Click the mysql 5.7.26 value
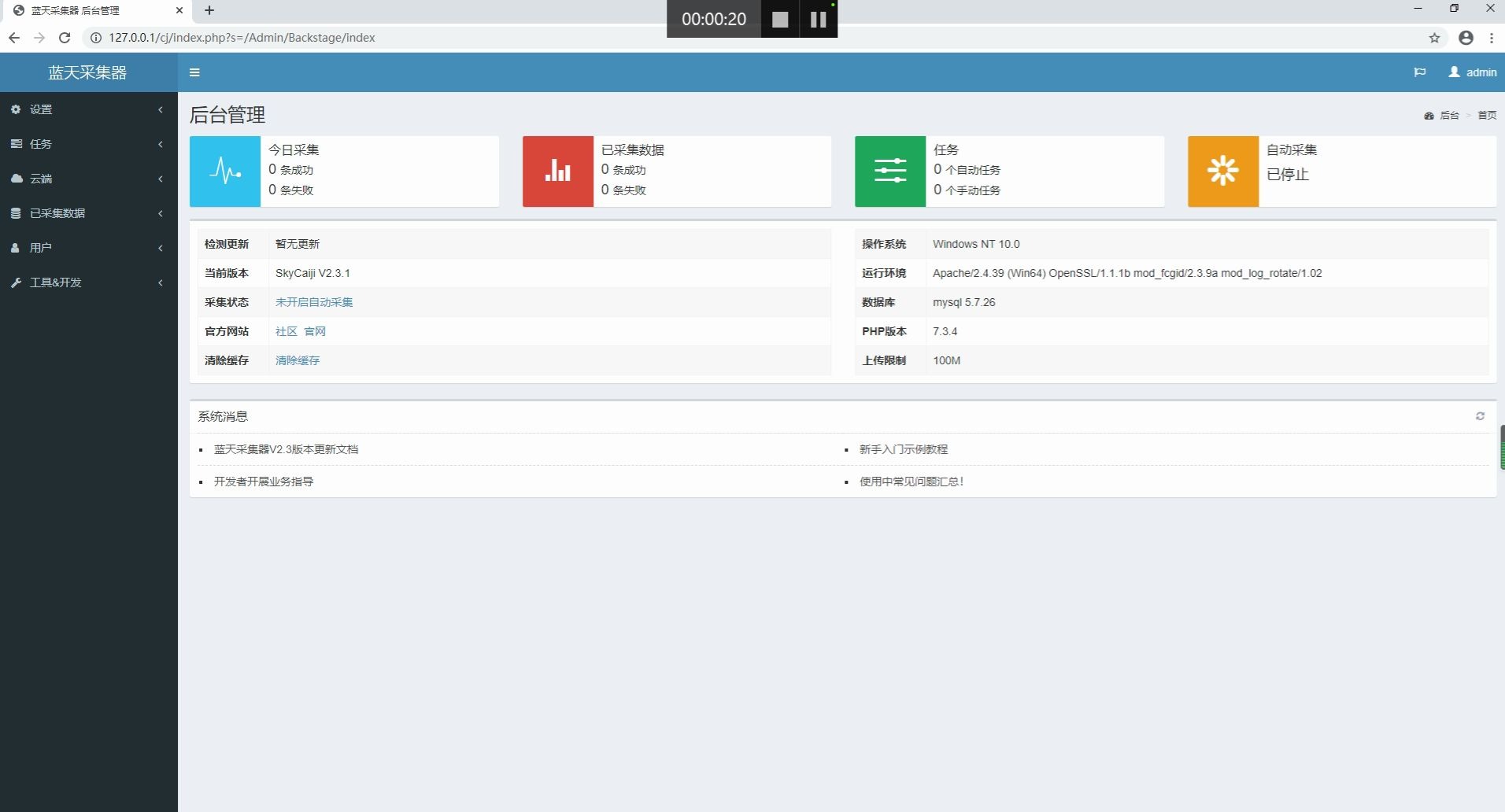This screenshot has height=812, width=1505. point(964,302)
